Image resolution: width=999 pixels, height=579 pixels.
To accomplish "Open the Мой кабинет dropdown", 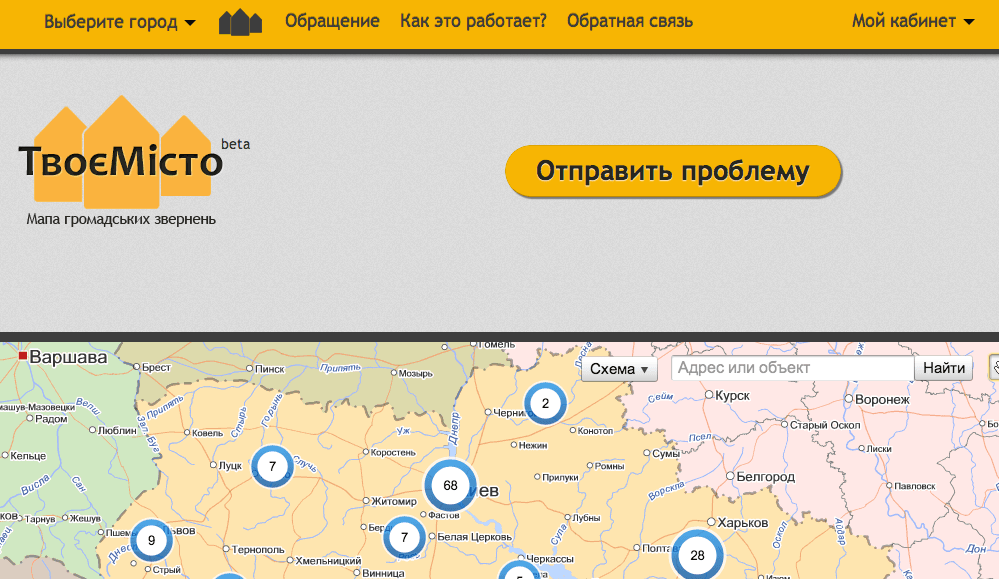I will [x=912, y=22].
